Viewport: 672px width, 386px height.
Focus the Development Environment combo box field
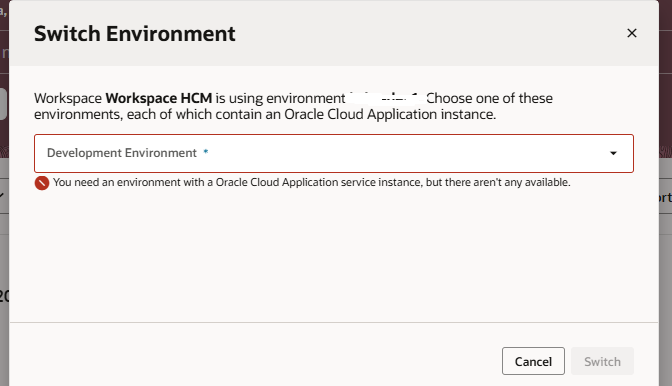click(334, 153)
